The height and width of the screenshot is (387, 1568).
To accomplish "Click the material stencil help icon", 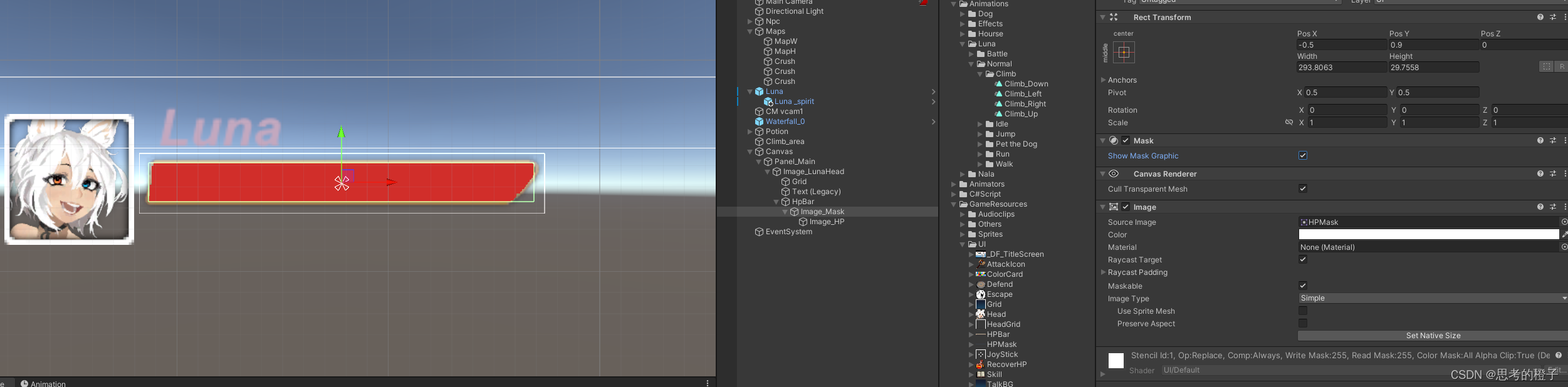I will tap(1558, 355).
